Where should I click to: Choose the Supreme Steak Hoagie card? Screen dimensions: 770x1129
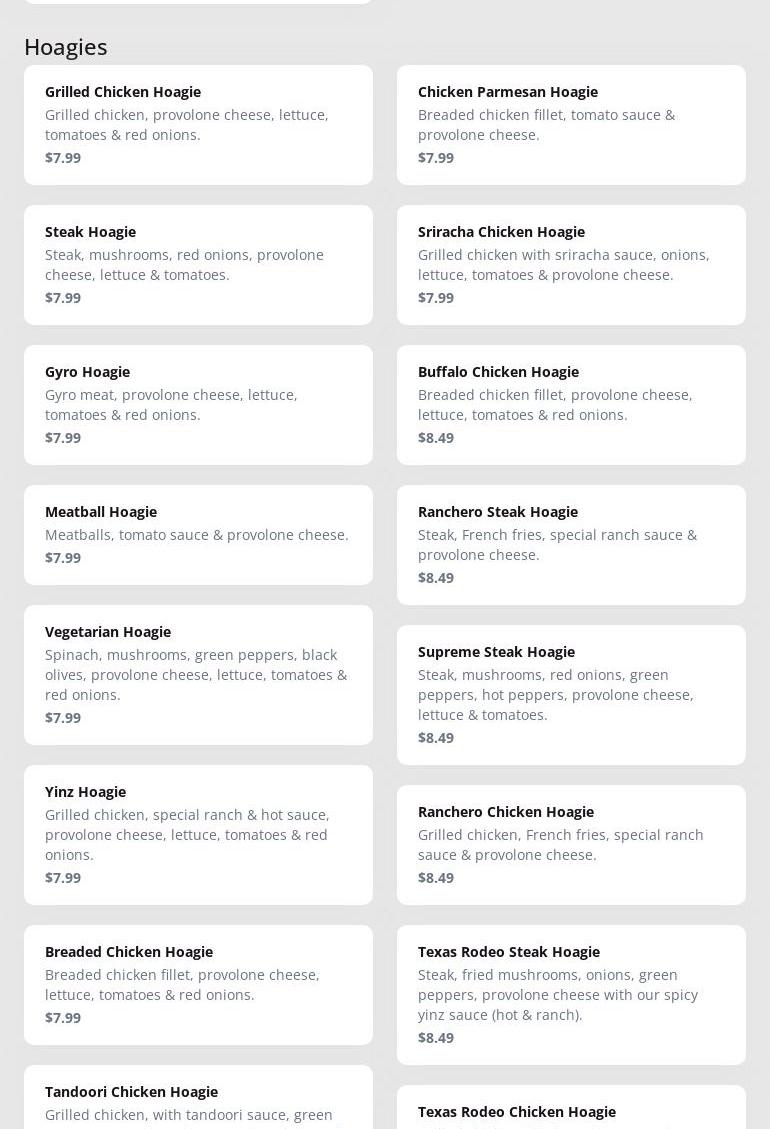(x=571, y=694)
